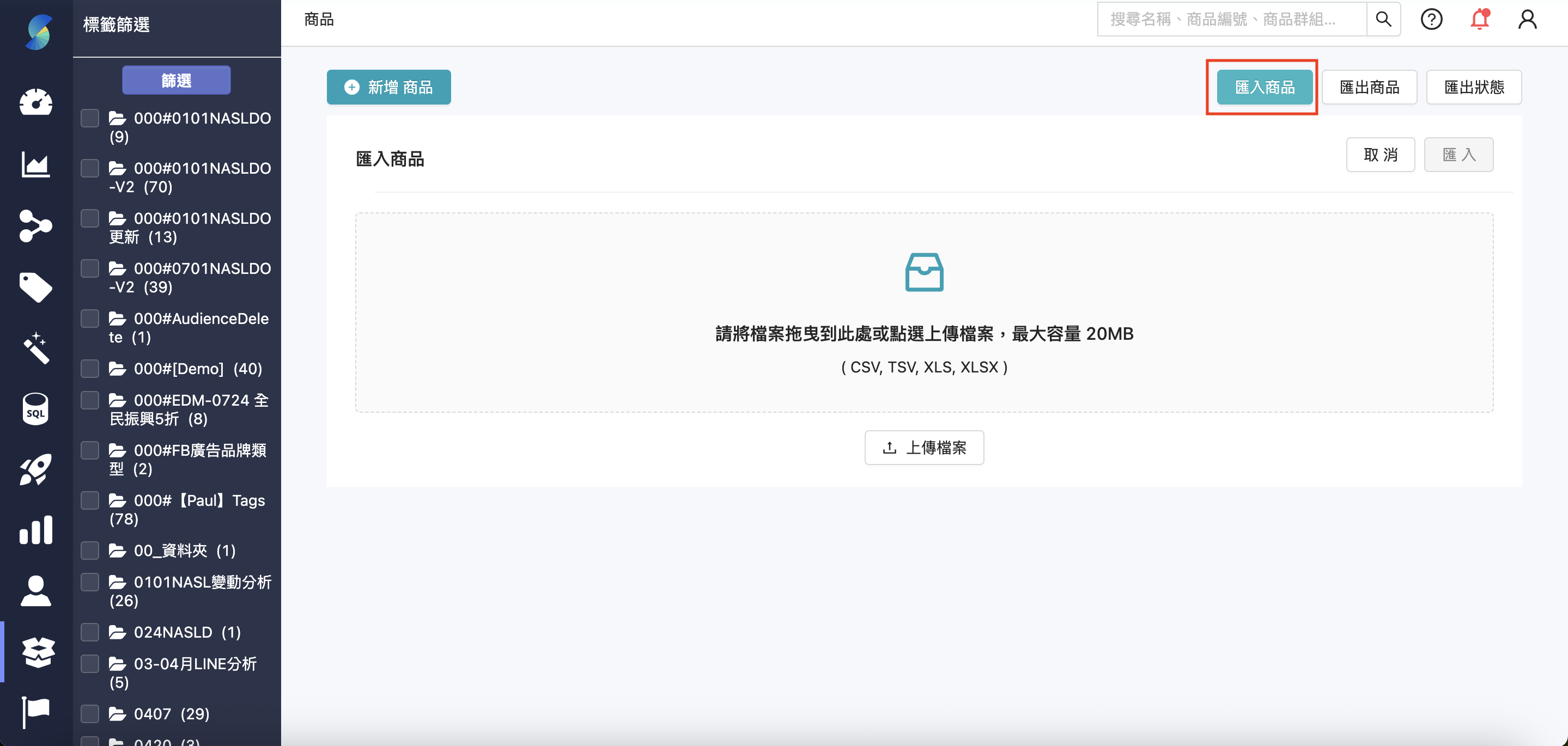Click the user account icon top right
Viewport: 1568px width, 746px height.
point(1527,20)
